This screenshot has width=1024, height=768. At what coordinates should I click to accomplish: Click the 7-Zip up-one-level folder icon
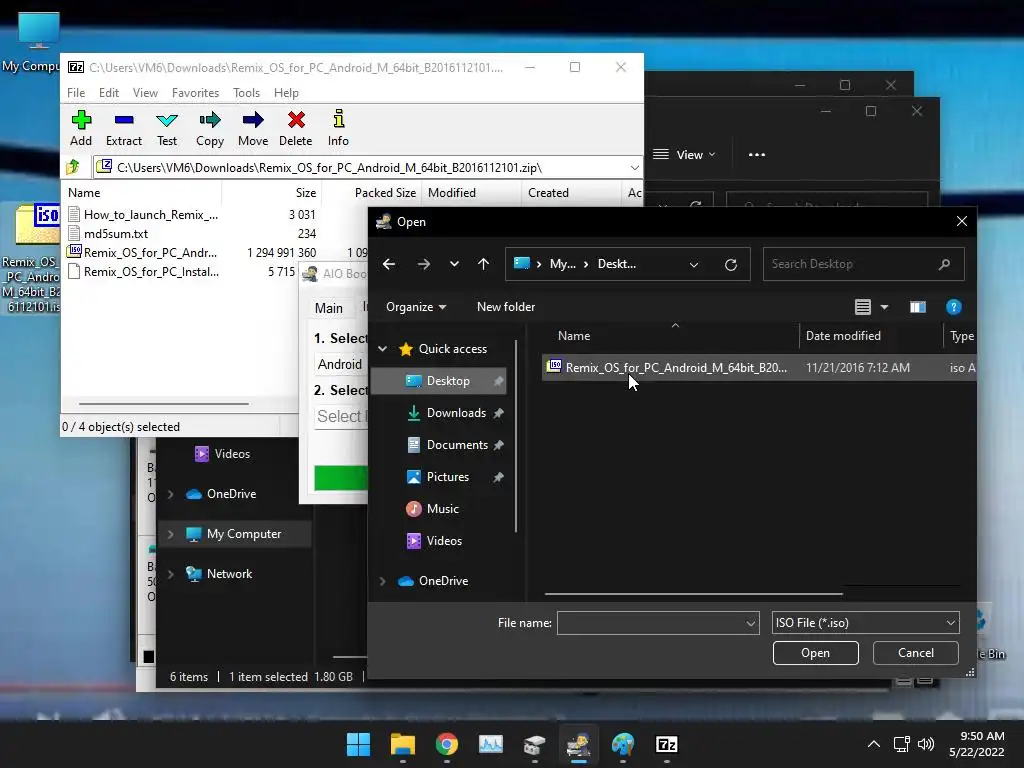coord(73,167)
